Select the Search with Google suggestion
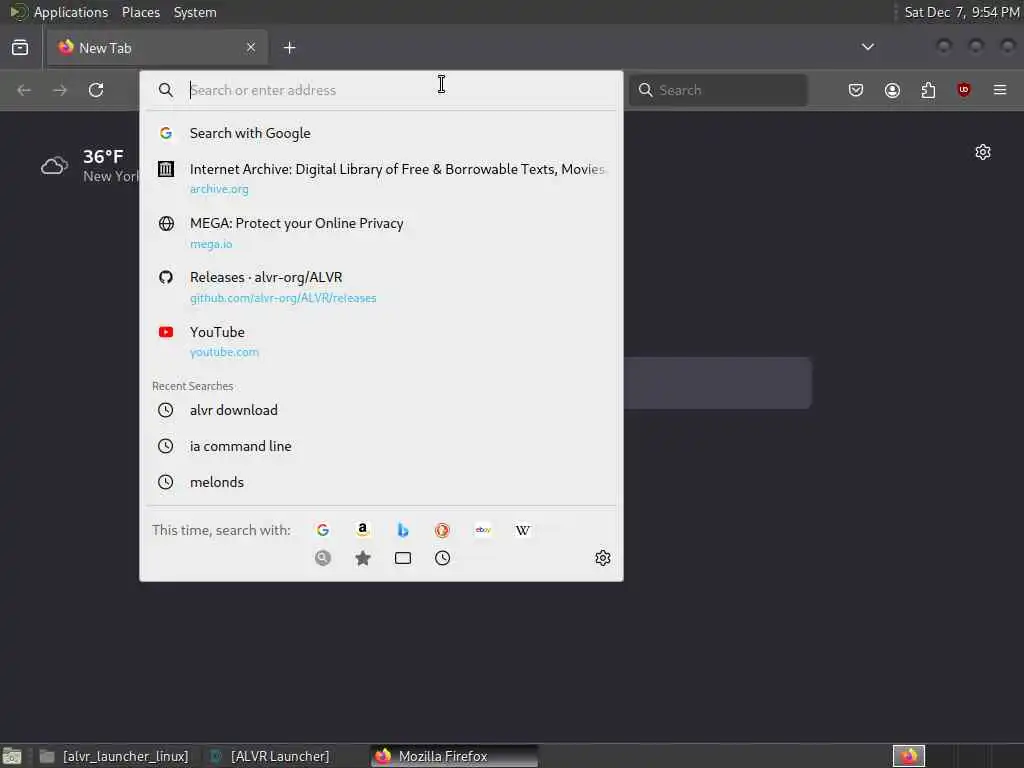 pos(381,133)
